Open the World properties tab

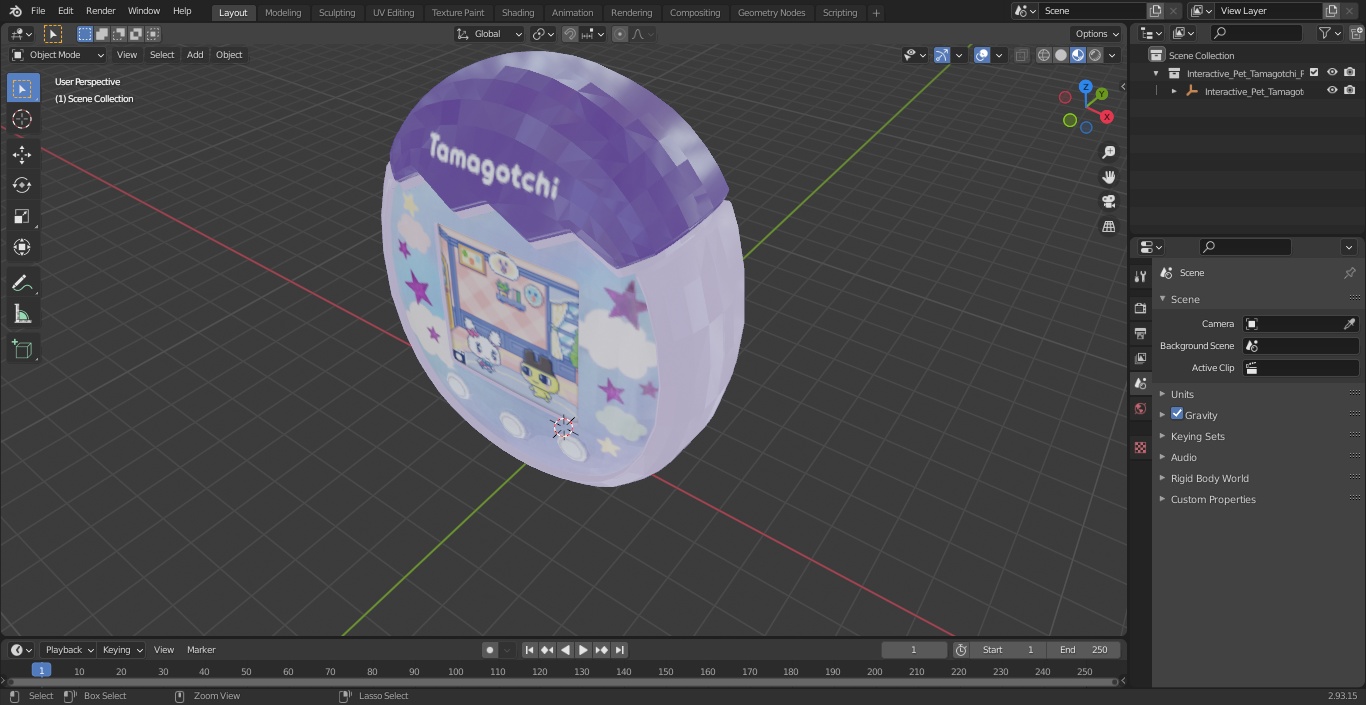tap(1140, 408)
